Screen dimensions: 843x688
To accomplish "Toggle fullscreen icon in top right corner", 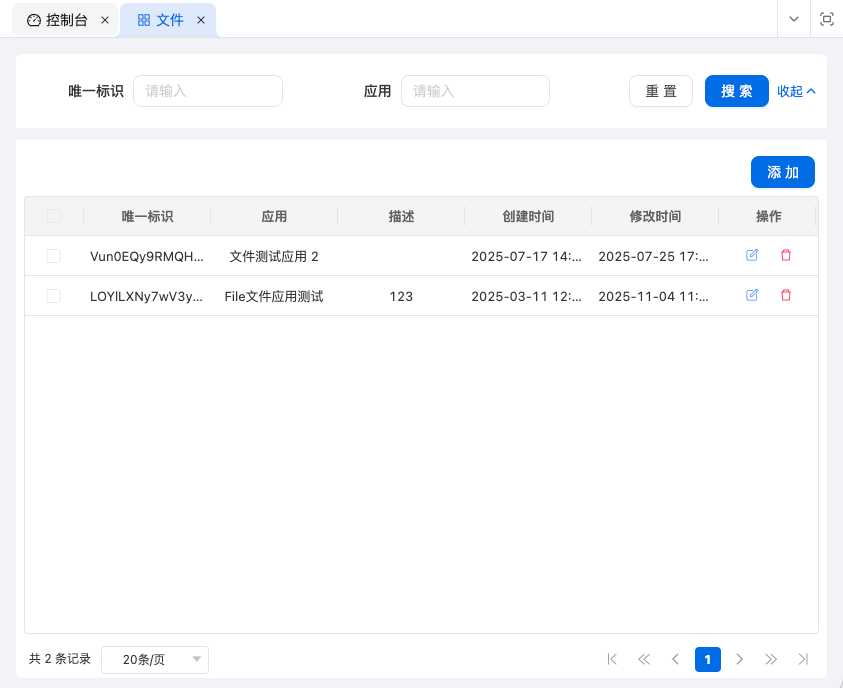I will tap(826, 19).
